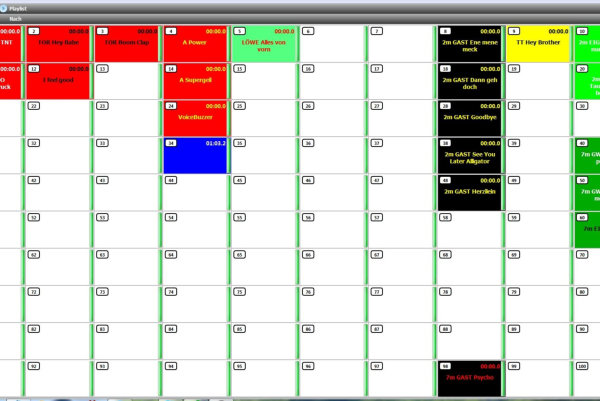
Task: Trigger the 2m GAST Herzilein cart
Action: pyautogui.click(x=470, y=193)
